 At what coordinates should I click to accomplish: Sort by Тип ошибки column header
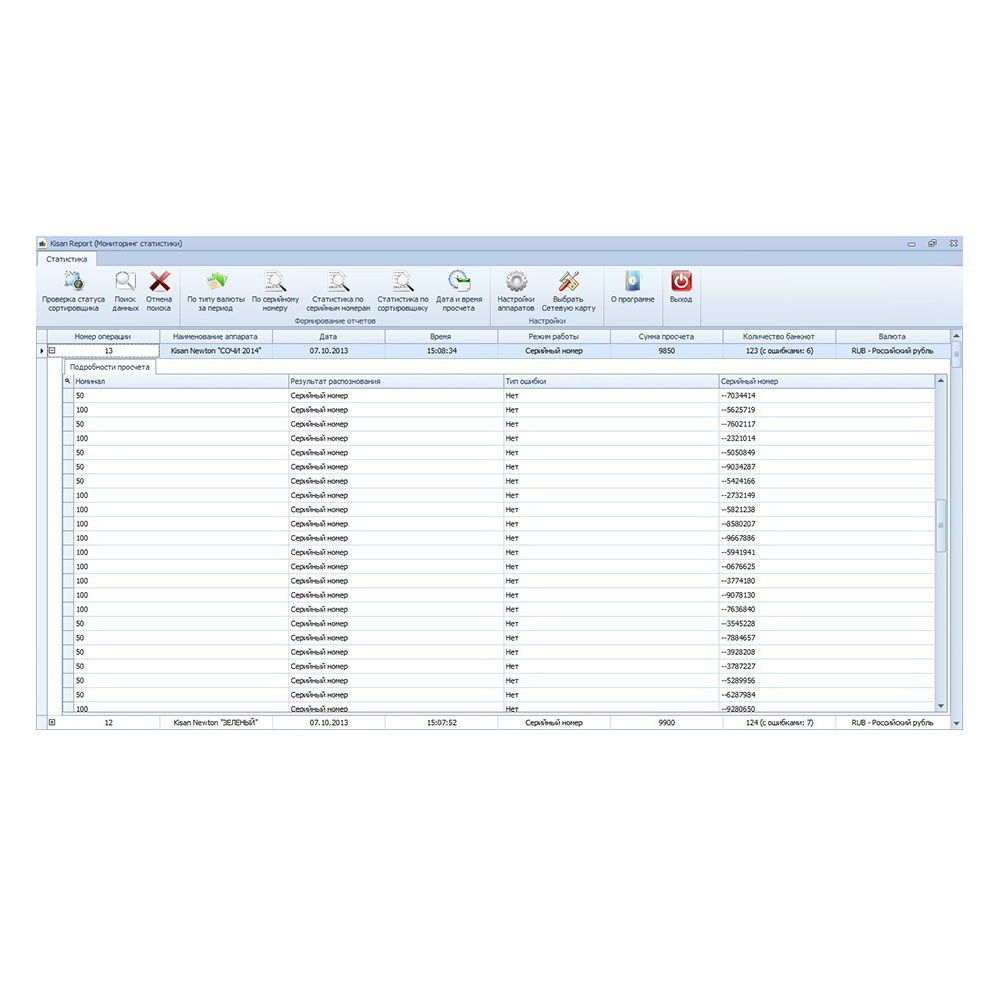pyautogui.click(x=611, y=381)
